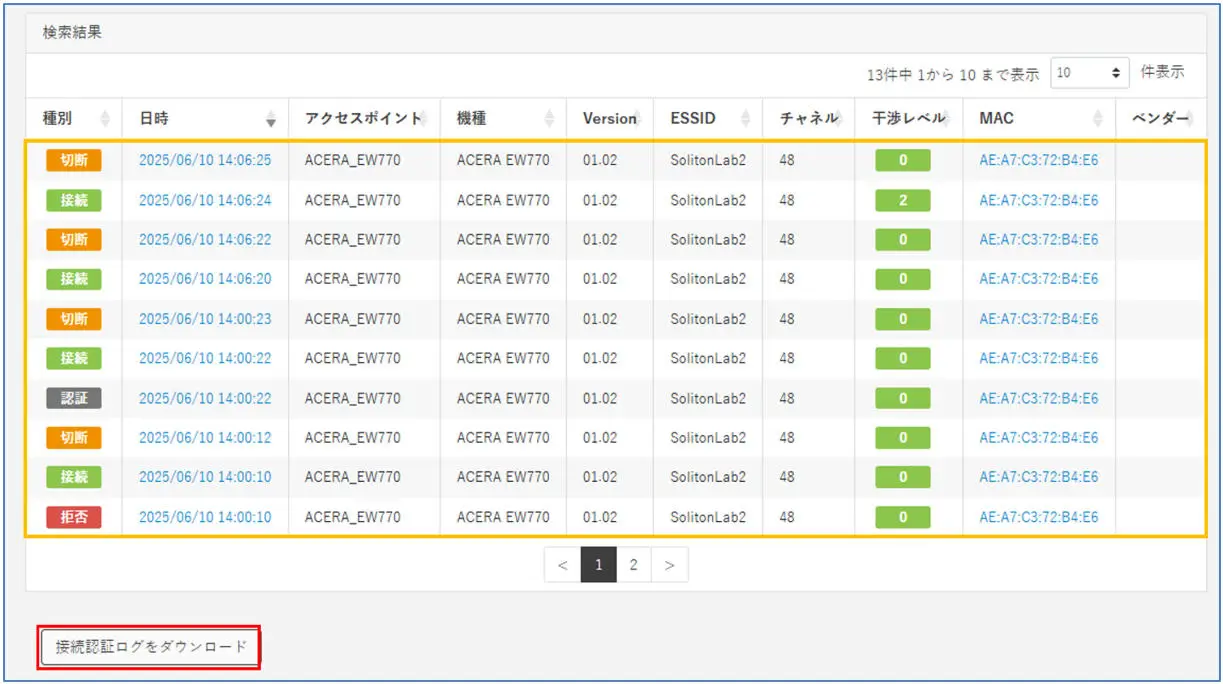Sort by 日時 column sort arrows
Image resolution: width=1223 pixels, height=684 pixels.
(271, 119)
